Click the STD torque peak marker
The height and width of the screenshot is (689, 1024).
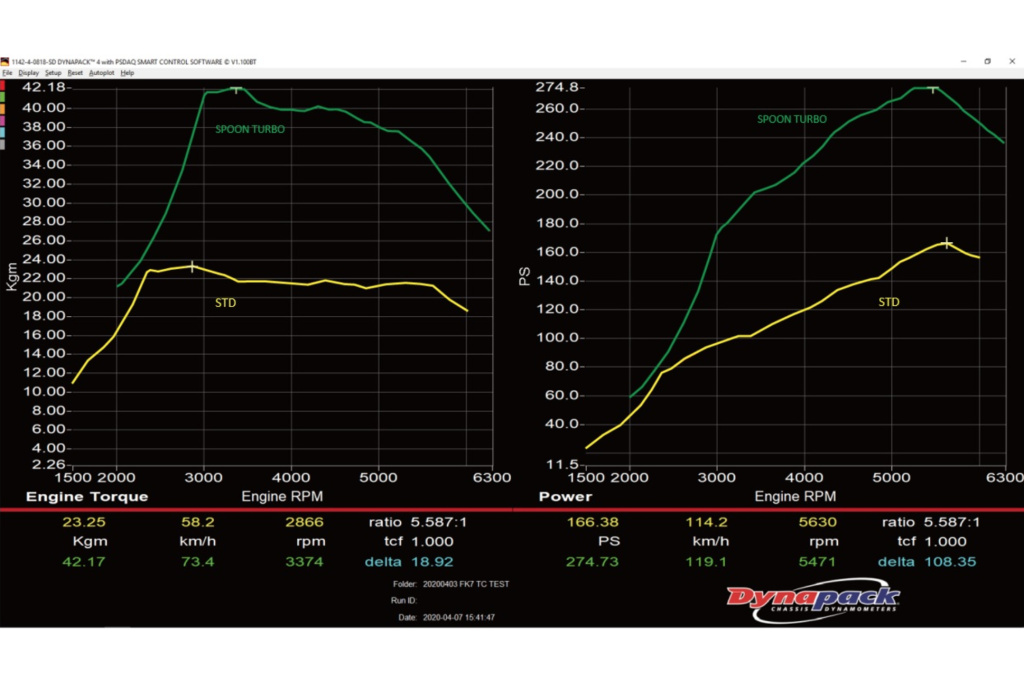point(192,266)
